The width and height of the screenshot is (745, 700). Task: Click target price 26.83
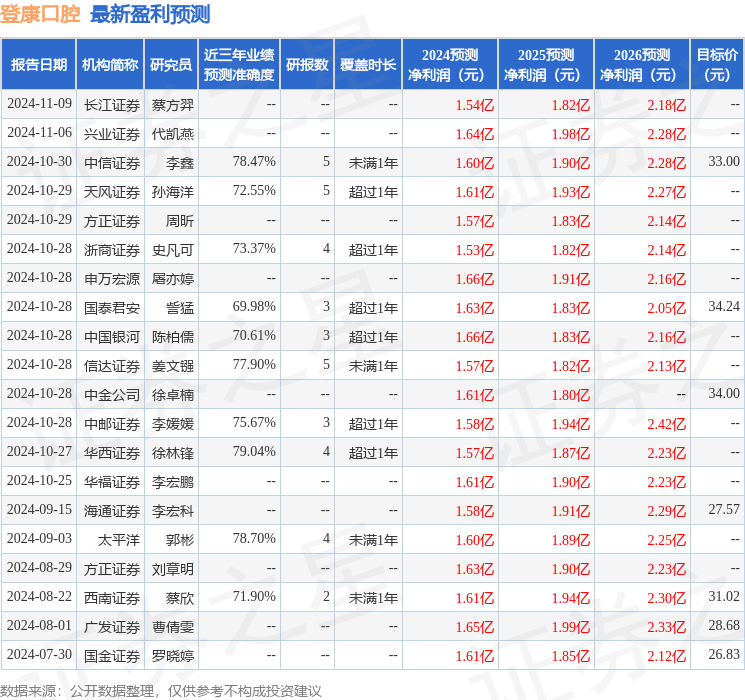(x=724, y=654)
